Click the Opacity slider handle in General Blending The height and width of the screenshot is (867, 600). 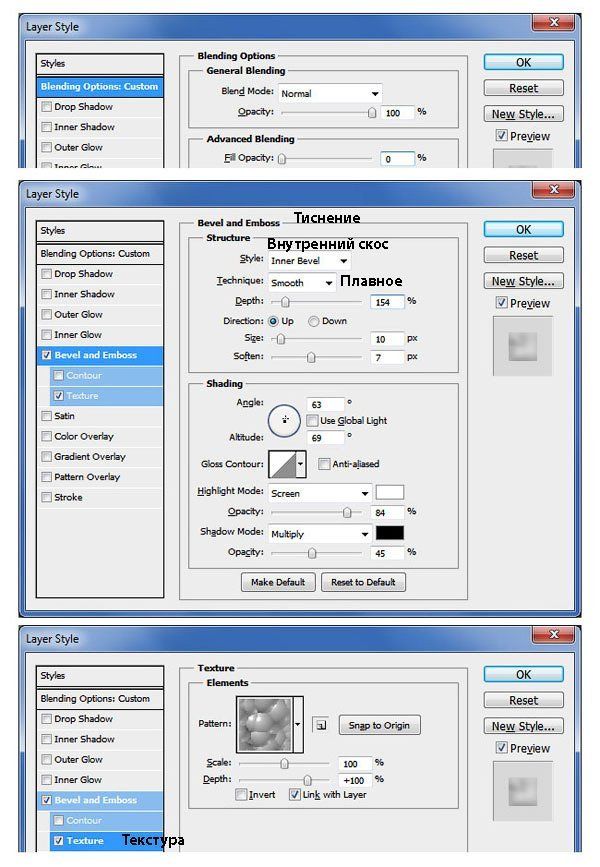[x=372, y=113]
